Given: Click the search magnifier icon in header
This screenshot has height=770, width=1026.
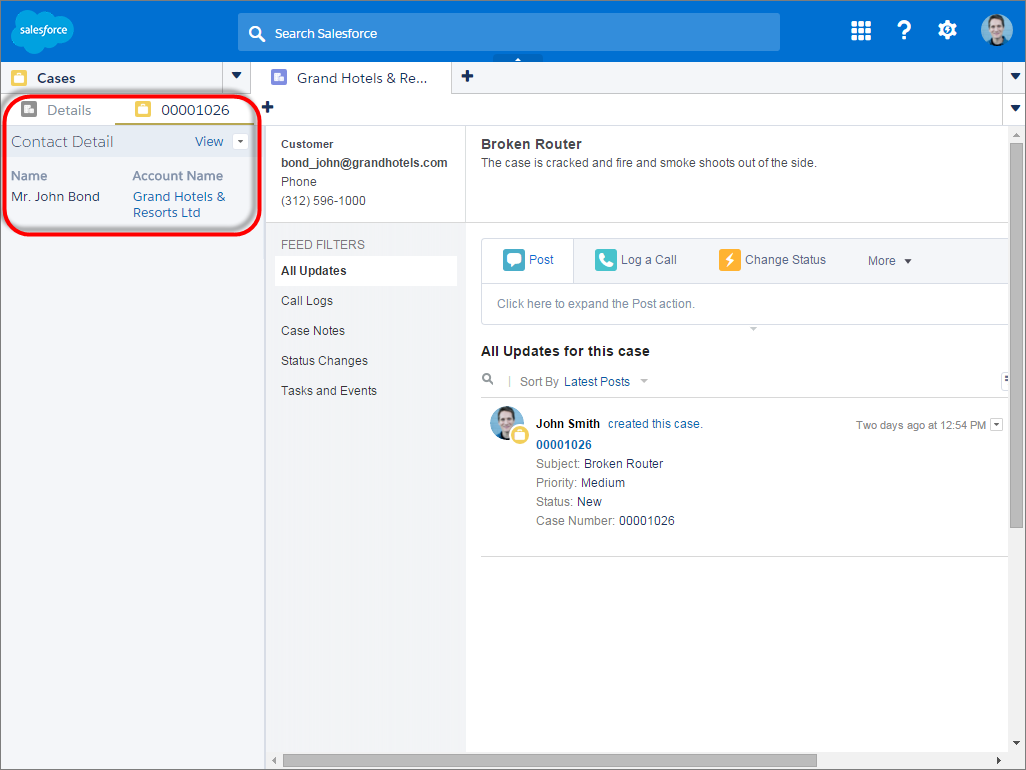Looking at the screenshot, I should (257, 33).
